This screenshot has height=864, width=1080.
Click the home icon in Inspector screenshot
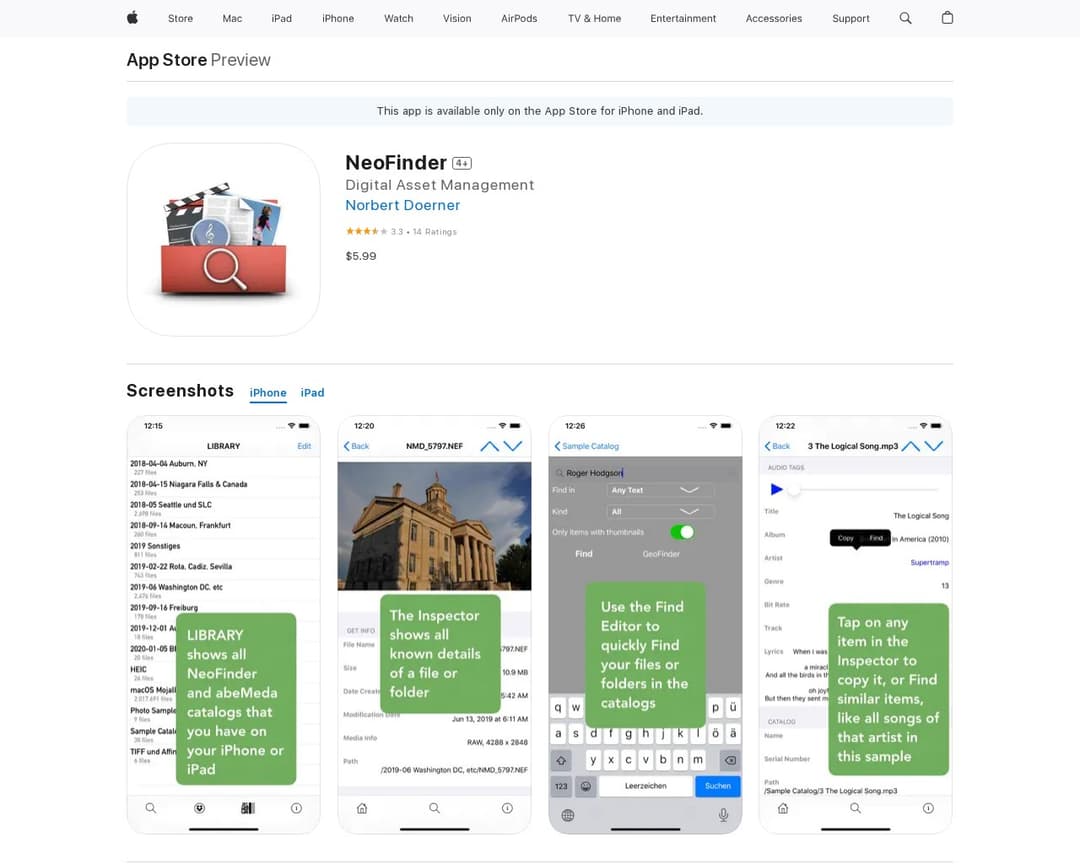tap(362, 808)
